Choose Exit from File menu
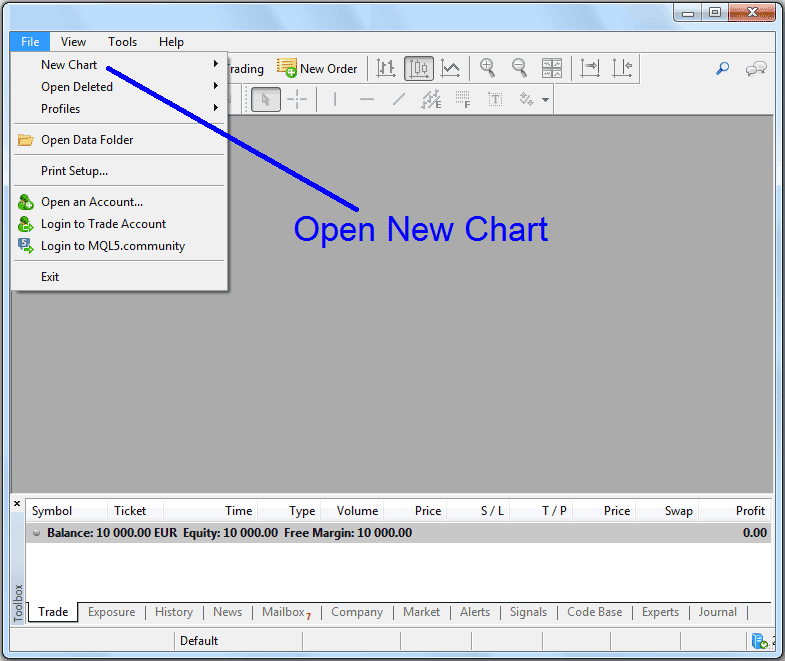Viewport: 785px width, 661px height. coord(119,277)
